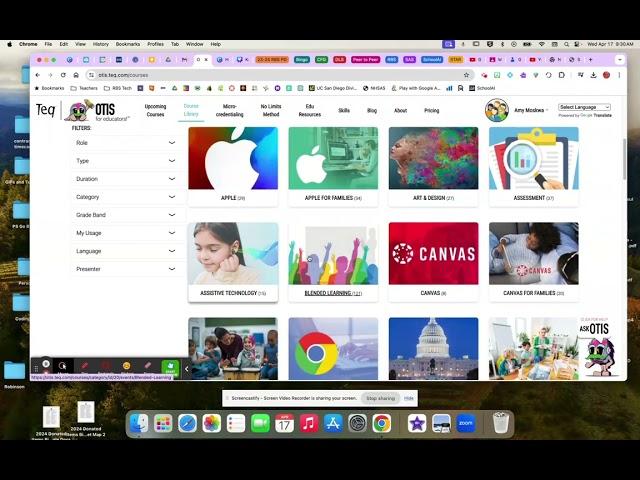Click the OTIS mascot logo
Image resolution: width=640 pixels, height=480 pixels.
pyautogui.click(x=78, y=111)
